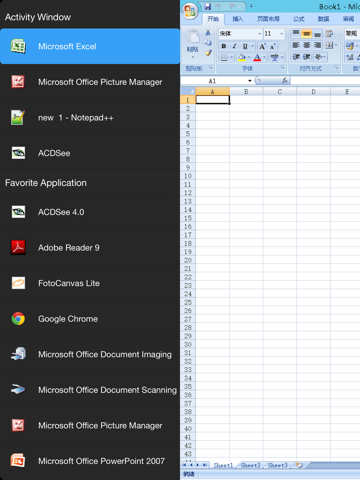Image resolution: width=360 pixels, height=480 pixels.
Task: Click the Borders icon
Action: coord(224,58)
